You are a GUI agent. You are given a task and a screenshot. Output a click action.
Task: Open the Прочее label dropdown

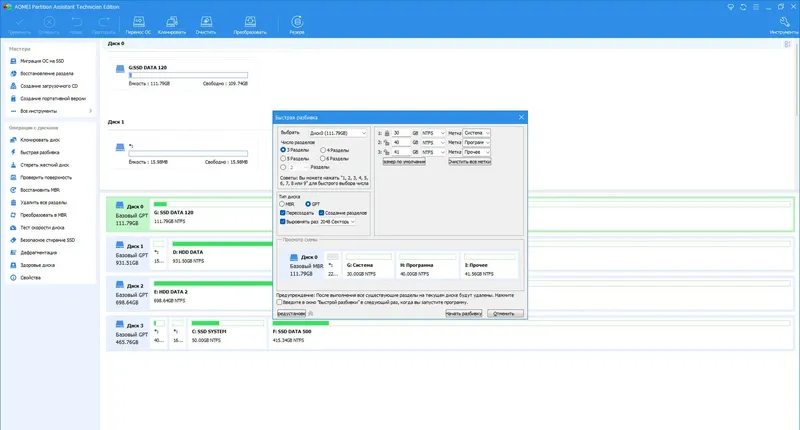coord(477,152)
